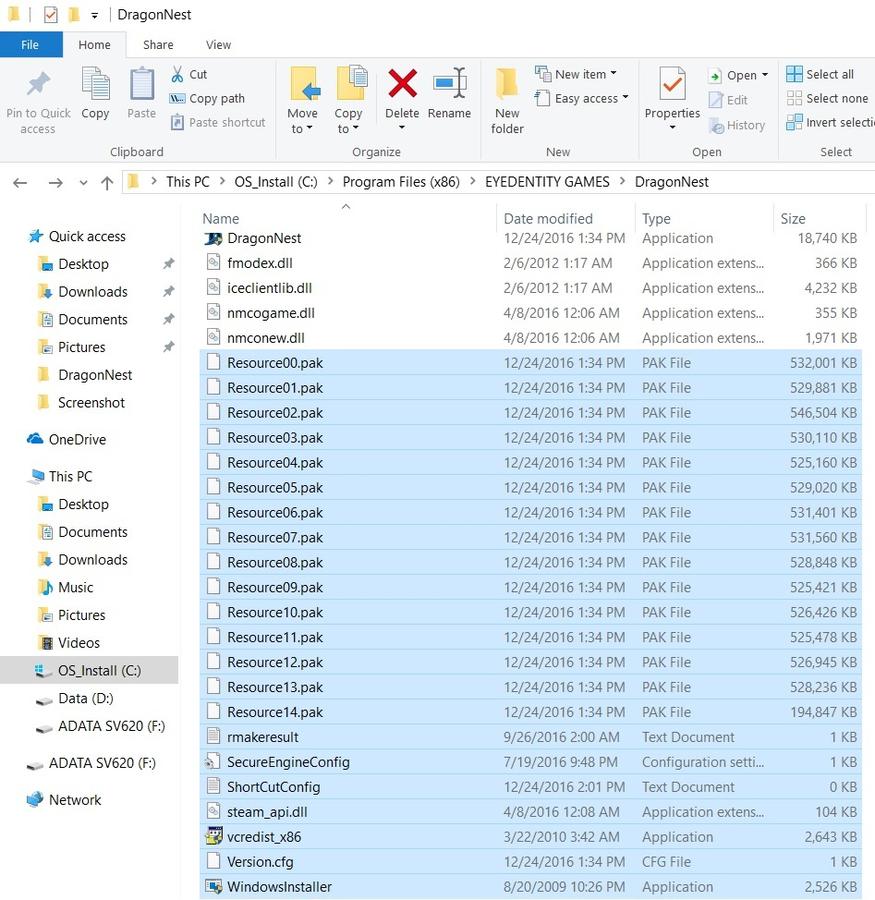
Task: Expand the Properties dropdown arrow
Action: pos(672,127)
